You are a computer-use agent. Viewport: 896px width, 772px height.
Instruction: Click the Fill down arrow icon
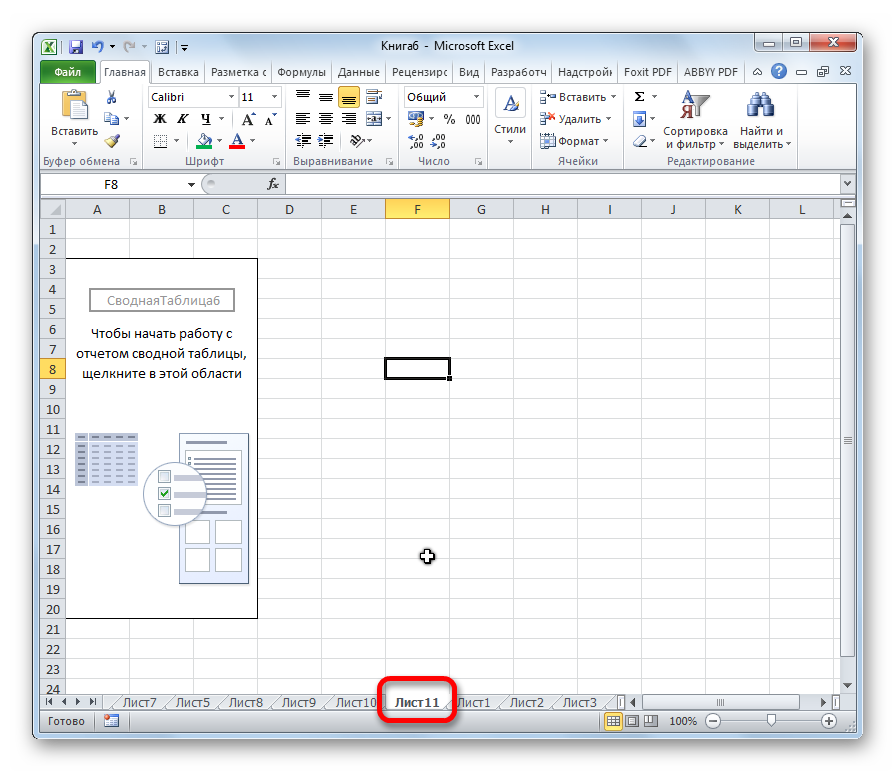tap(639, 119)
